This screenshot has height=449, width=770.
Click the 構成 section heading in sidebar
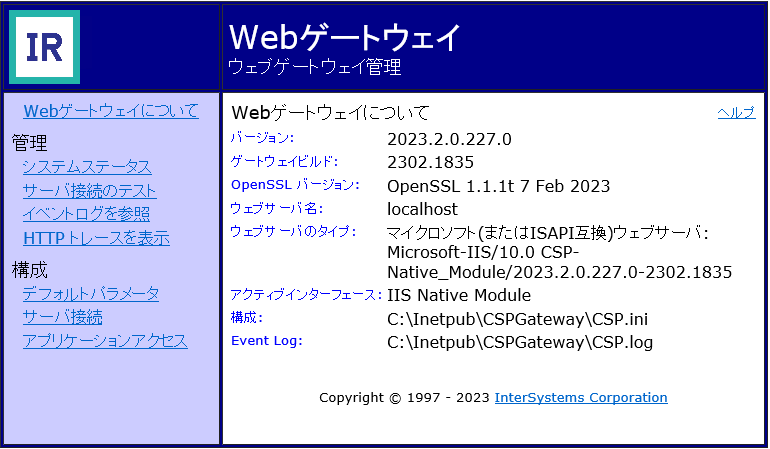coord(30,270)
